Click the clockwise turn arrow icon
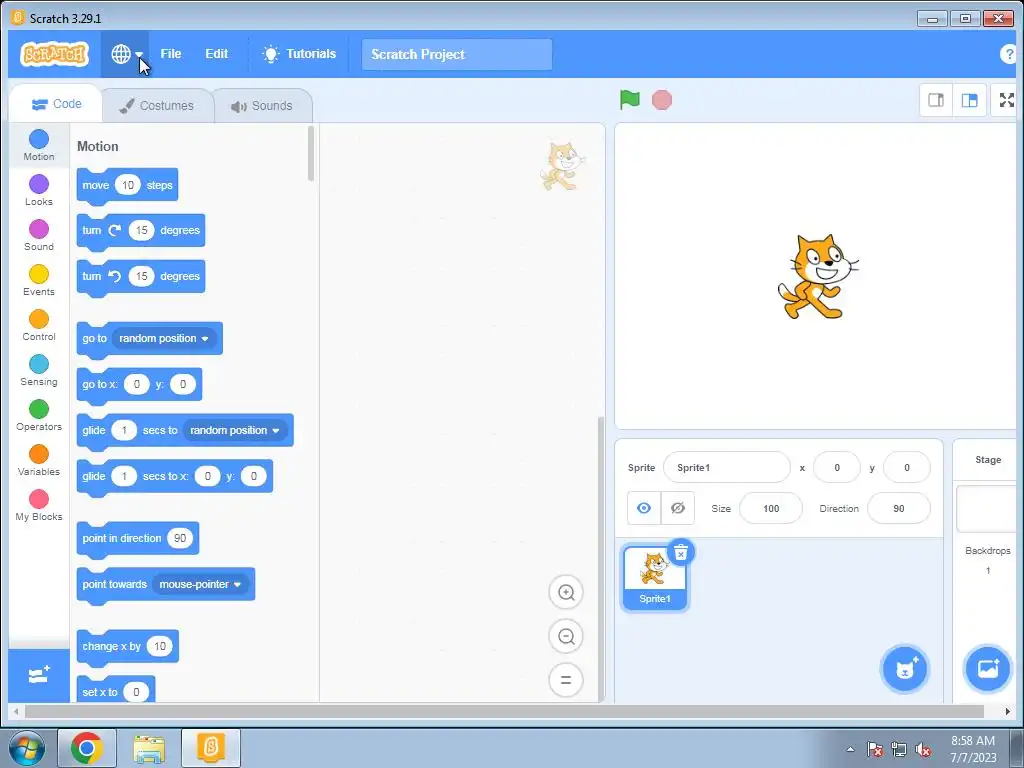This screenshot has width=1024, height=768. click(x=115, y=231)
